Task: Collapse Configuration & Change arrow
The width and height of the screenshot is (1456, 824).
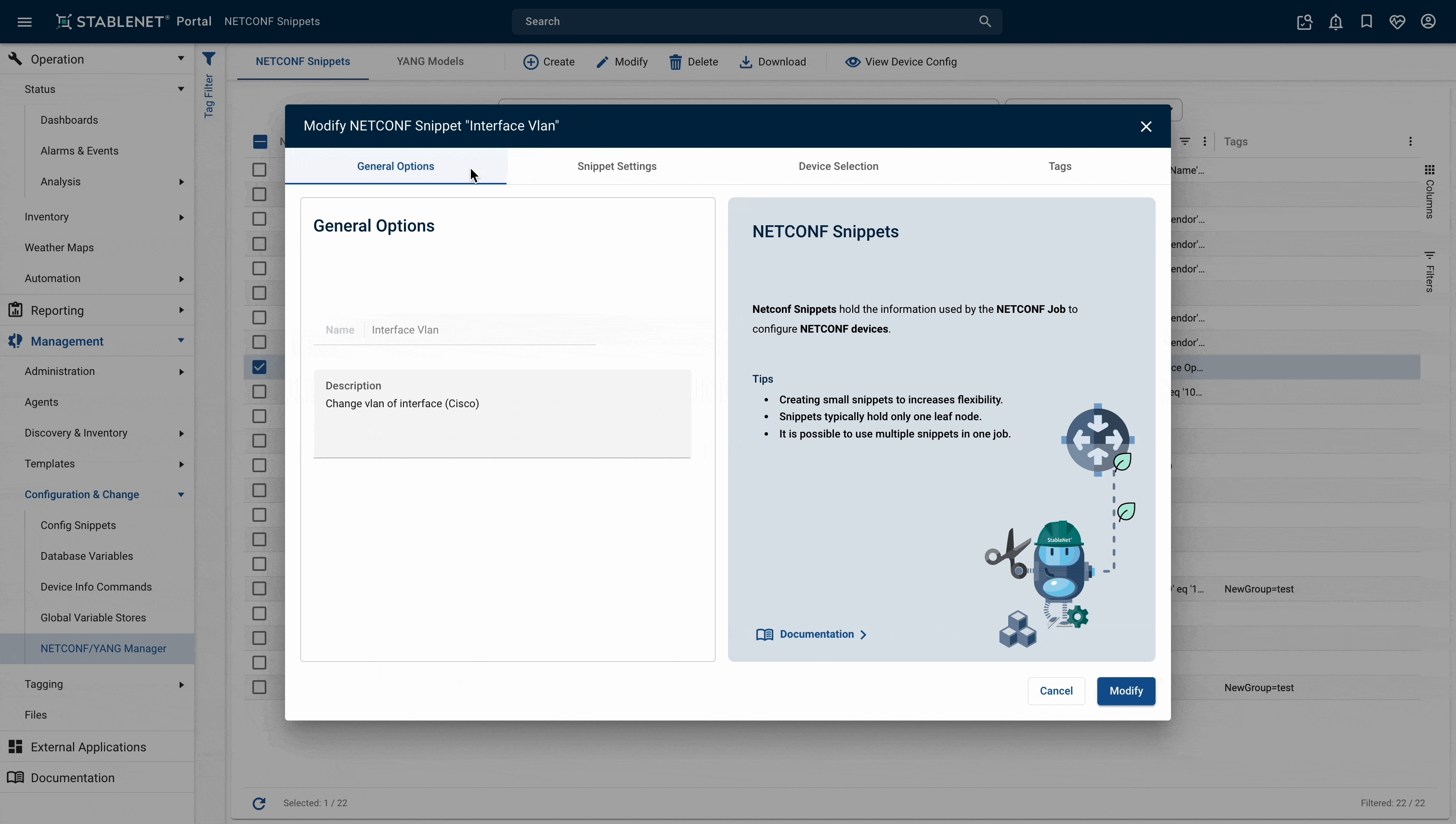Action: 181,495
